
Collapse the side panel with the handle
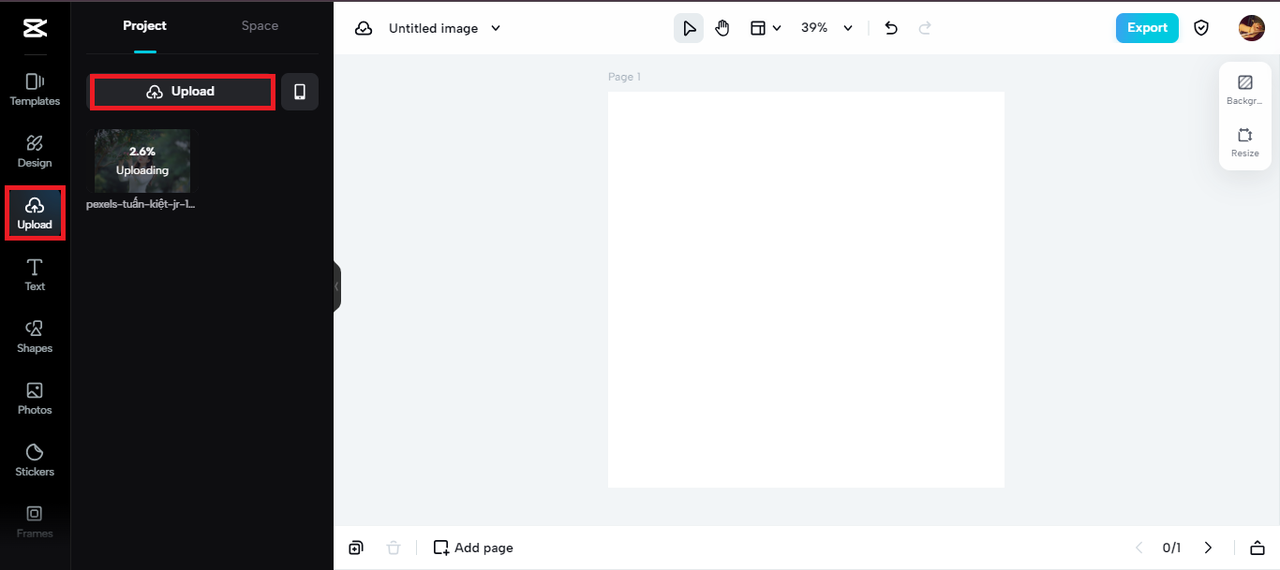pos(337,286)
